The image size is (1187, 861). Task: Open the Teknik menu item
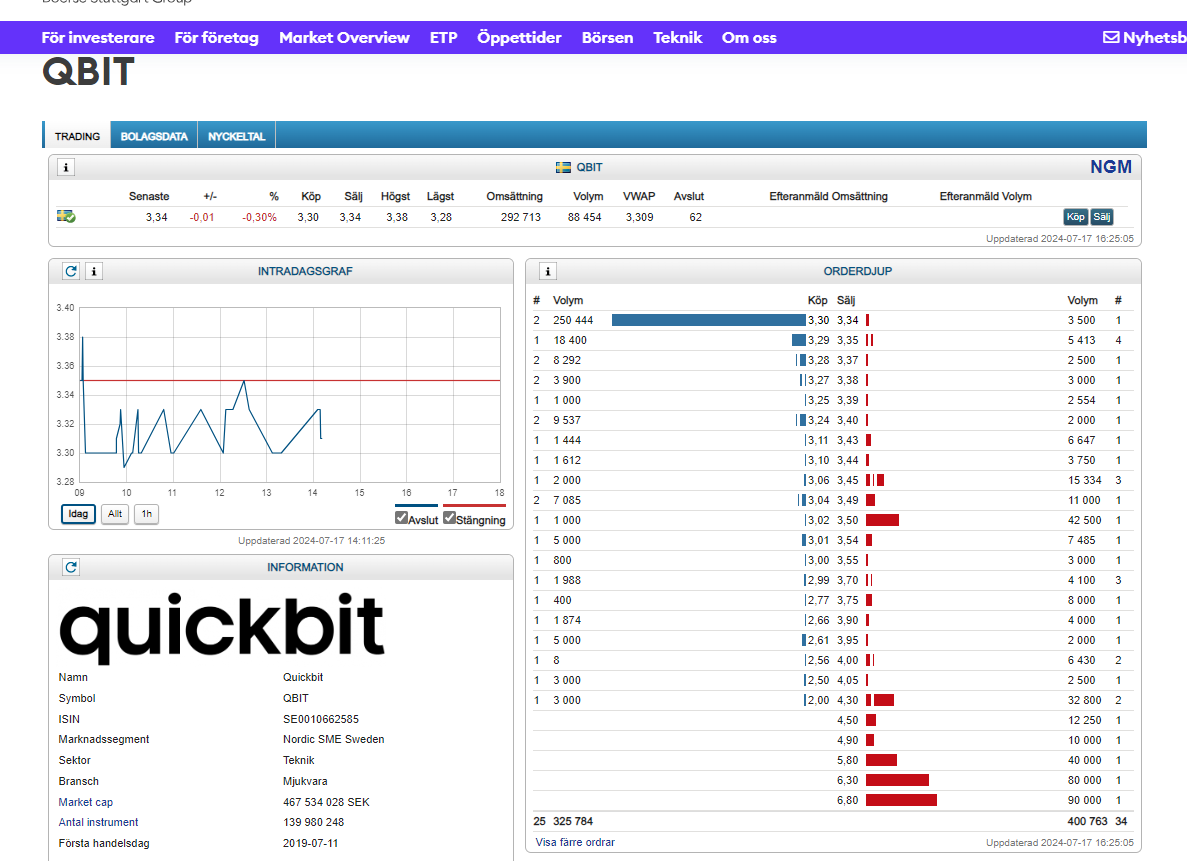[x=678, y=38]
